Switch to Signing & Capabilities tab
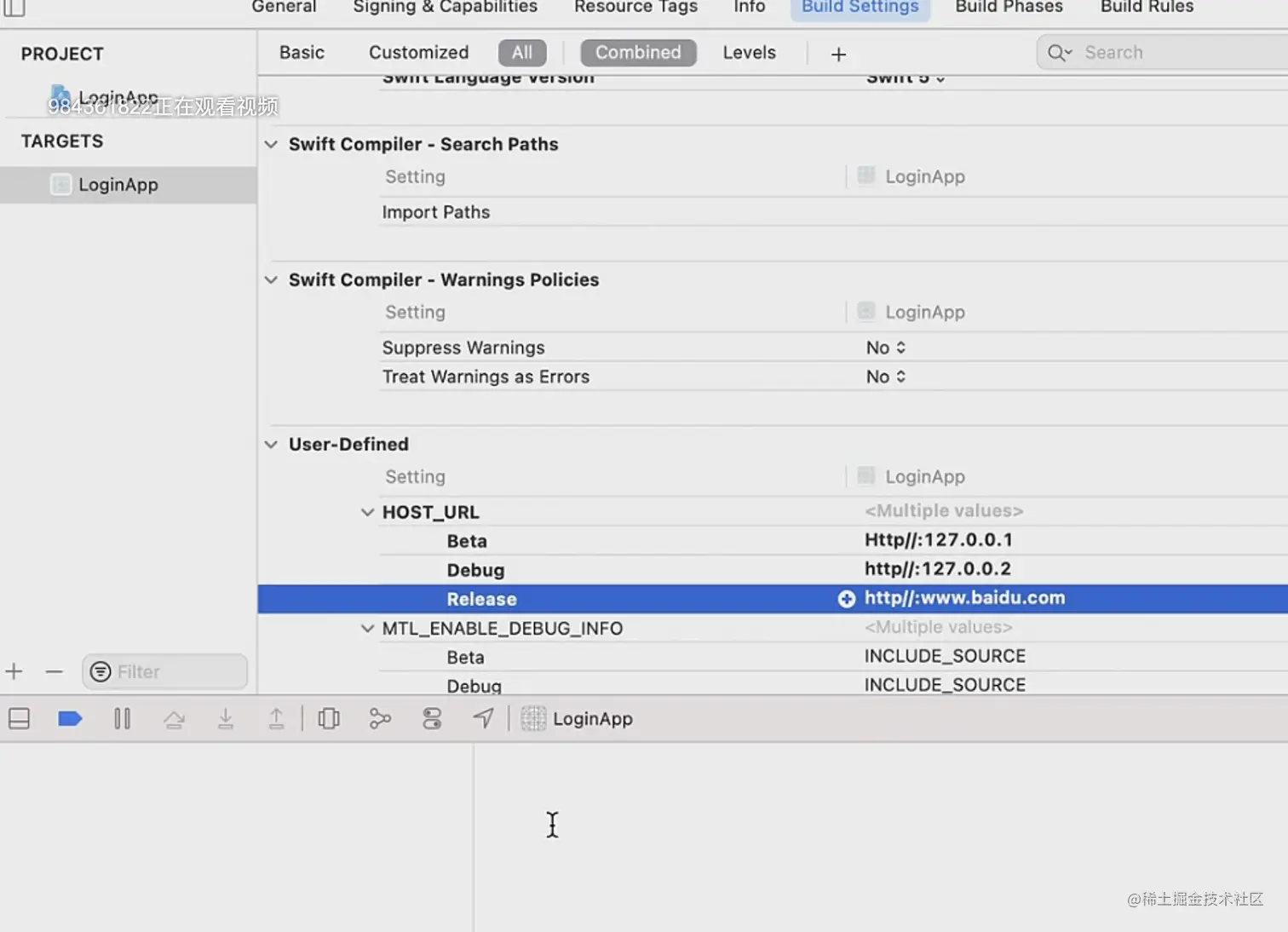 point(446,7)
